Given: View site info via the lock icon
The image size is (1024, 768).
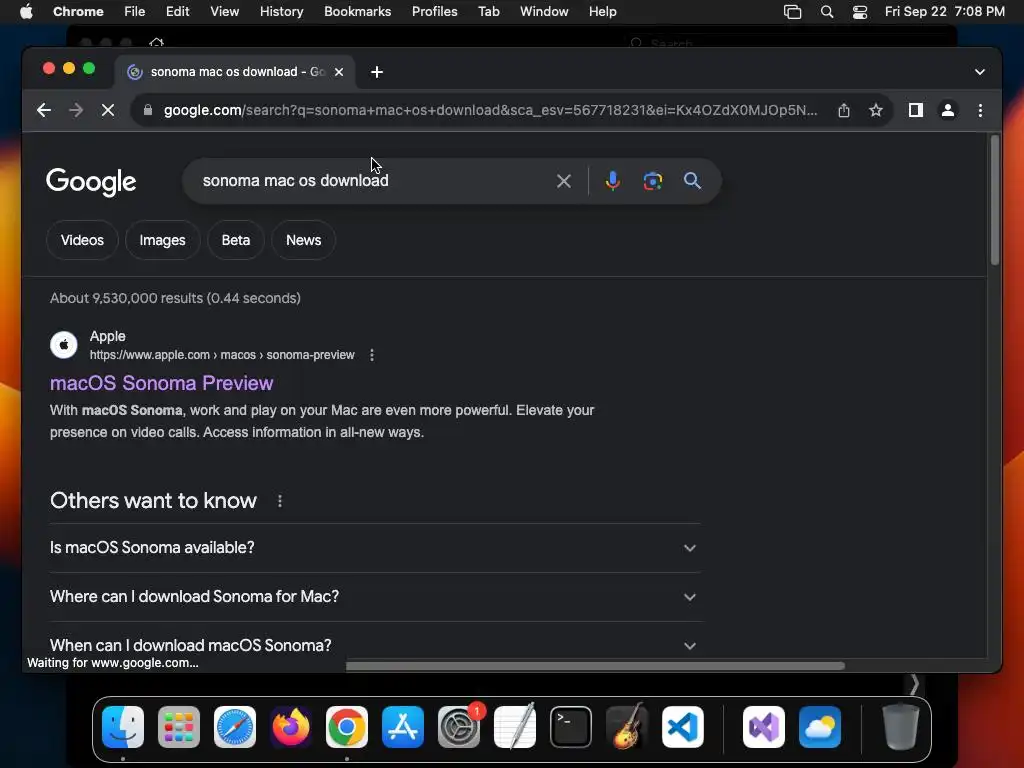Looking at the screenshot, I should [x=148, y=110].
